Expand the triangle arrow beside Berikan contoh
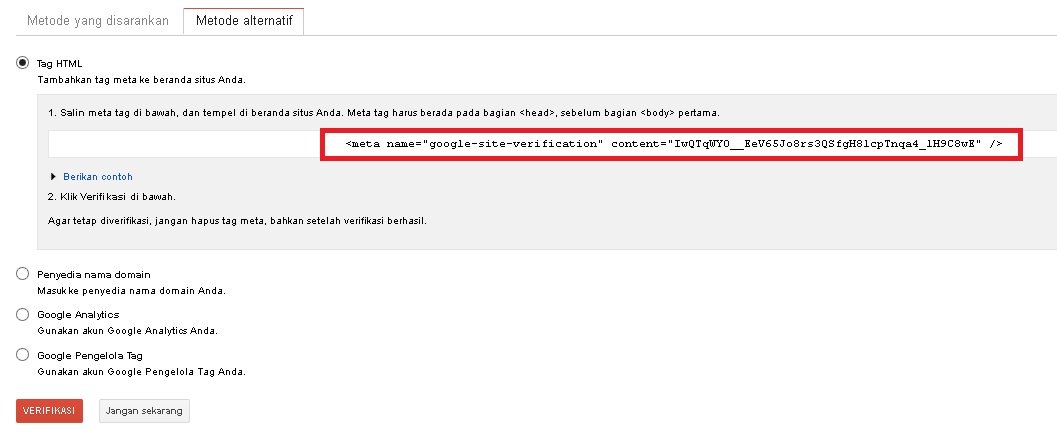 [53, 176]
